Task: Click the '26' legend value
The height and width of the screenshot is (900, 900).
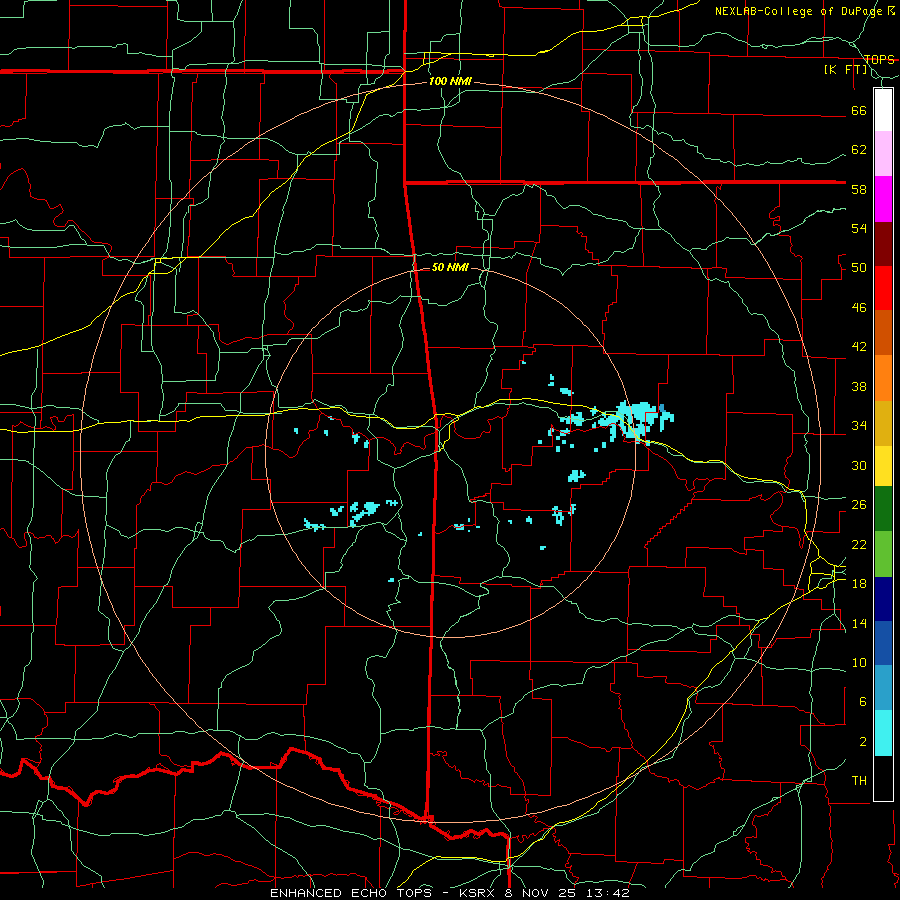Action: [x=859, y=505]
